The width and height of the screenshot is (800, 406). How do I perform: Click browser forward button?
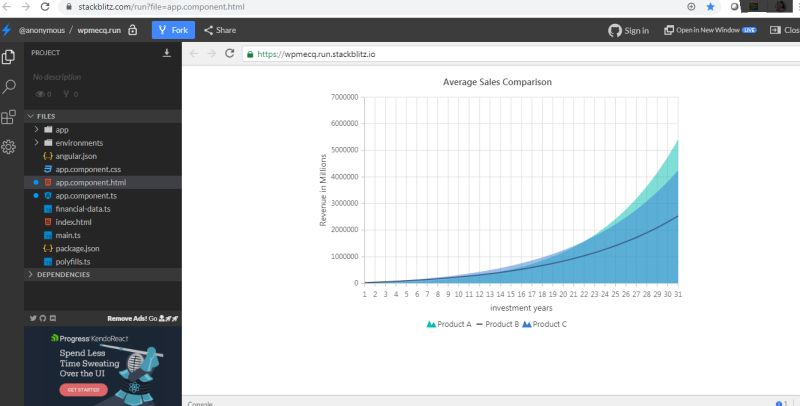(x=26, y=7)
